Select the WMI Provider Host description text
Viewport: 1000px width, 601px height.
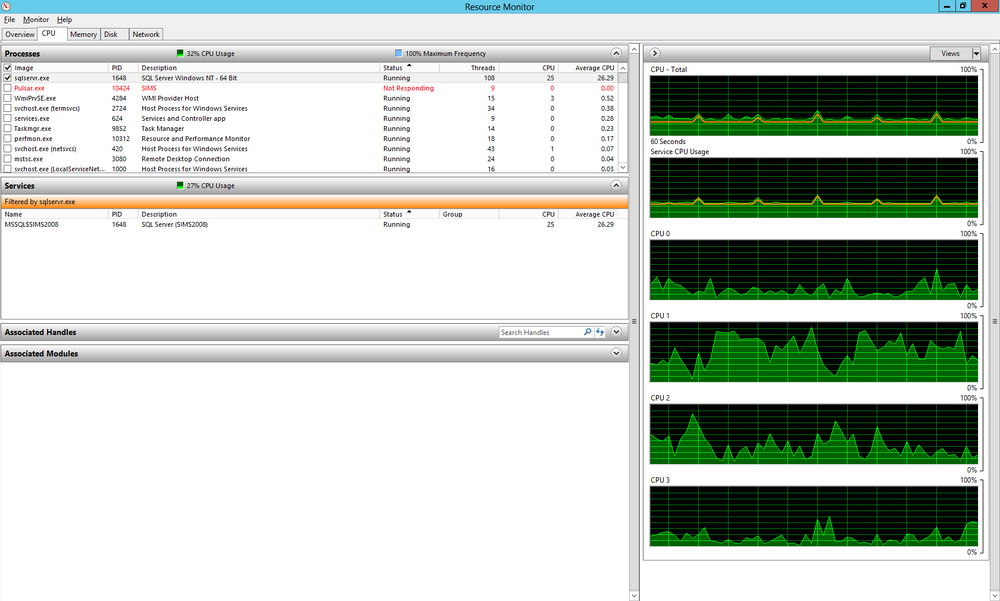[x=170, y=98]
